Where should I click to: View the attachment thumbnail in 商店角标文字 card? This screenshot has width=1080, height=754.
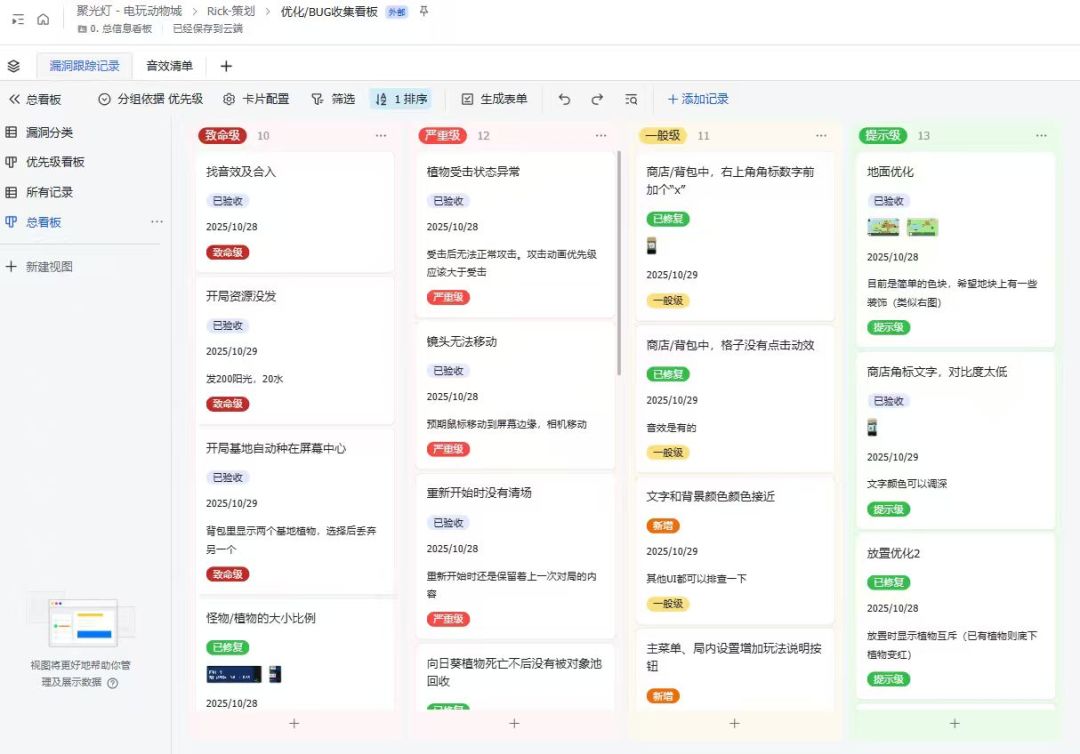[x=872, y=428]
